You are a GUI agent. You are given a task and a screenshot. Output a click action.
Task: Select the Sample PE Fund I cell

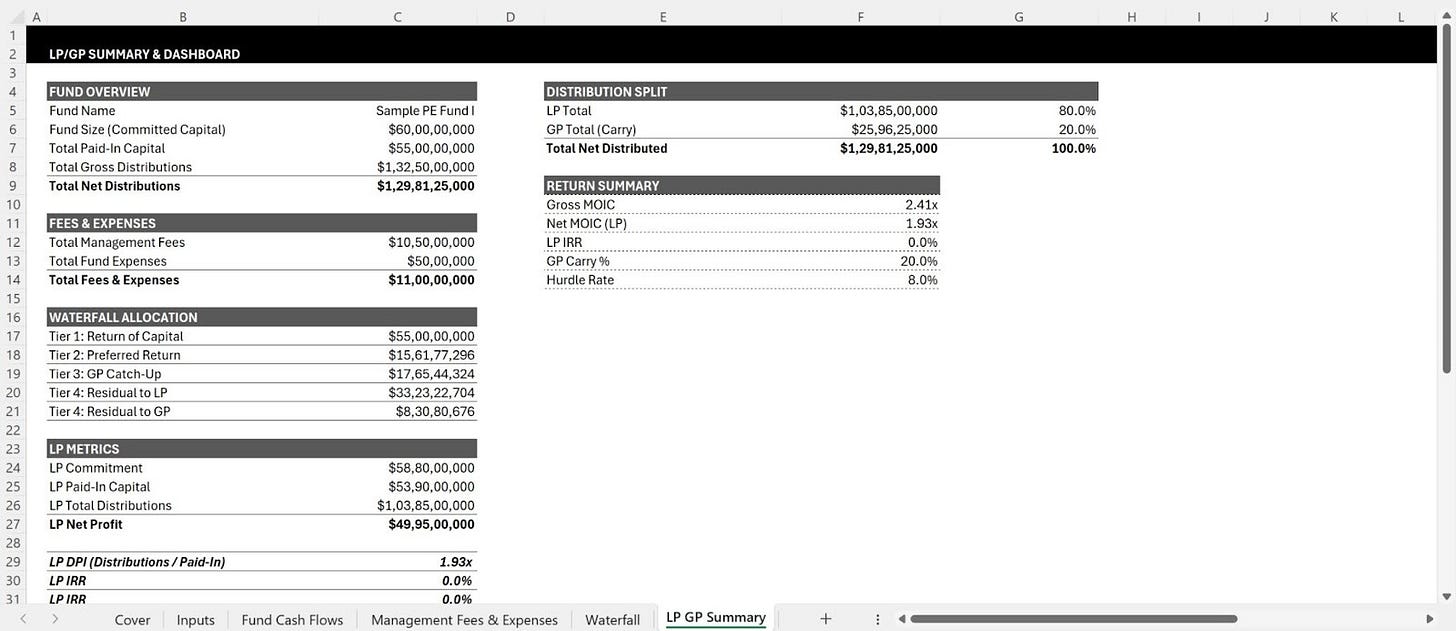coord(425,111)
